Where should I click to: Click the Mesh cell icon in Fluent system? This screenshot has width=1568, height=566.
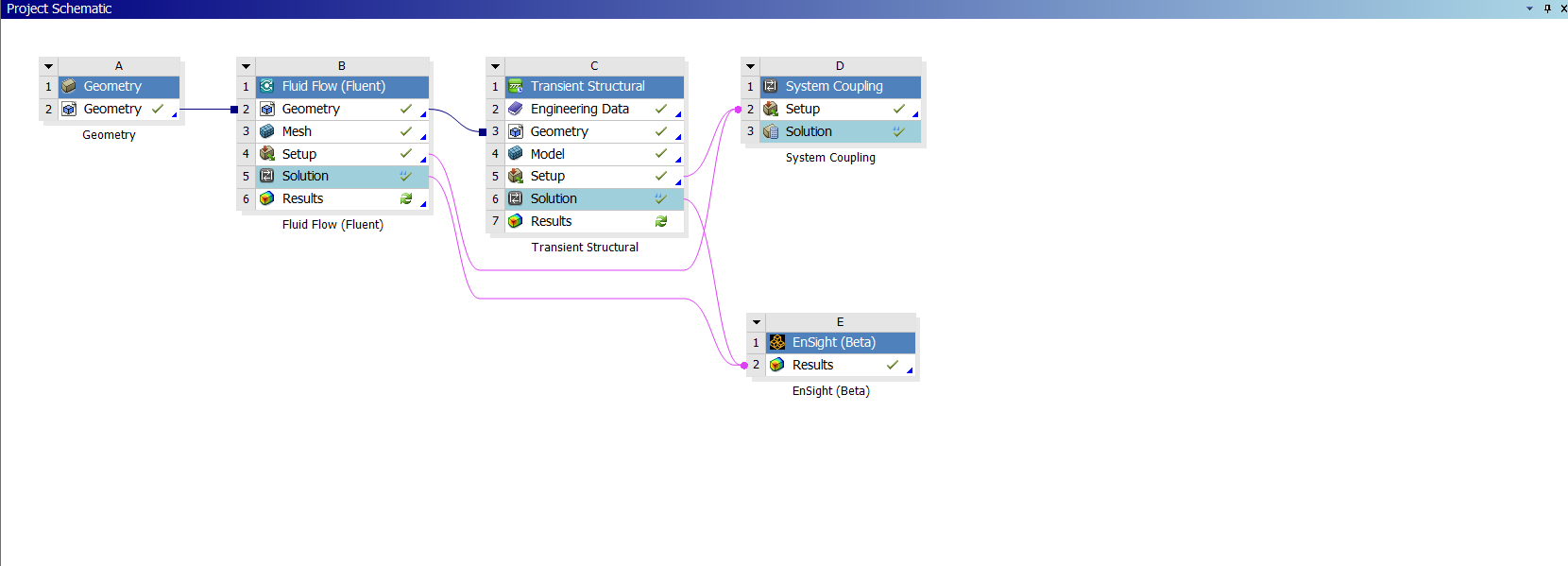pos(267,131)
